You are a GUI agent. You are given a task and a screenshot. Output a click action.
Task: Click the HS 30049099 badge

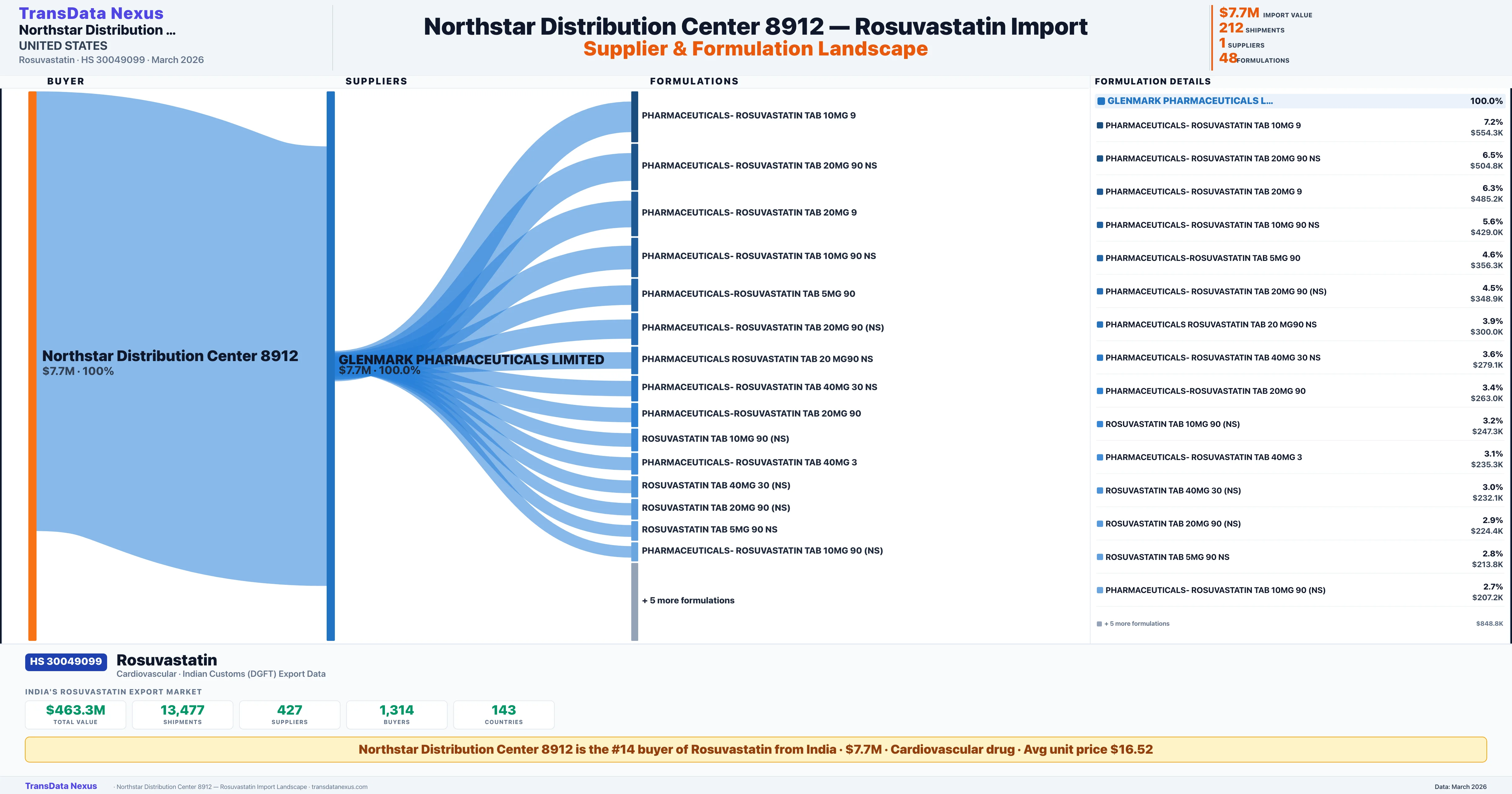[x=66, y=661]
